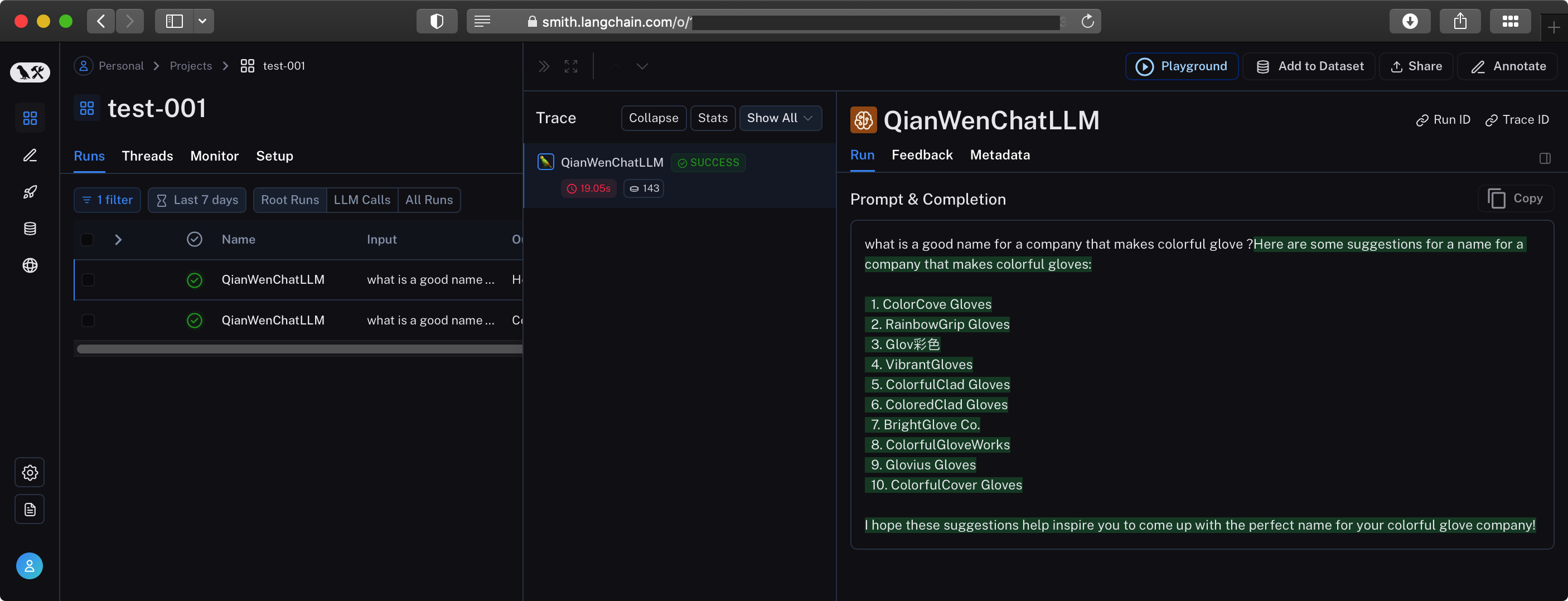1568x601 pixels.
Task: Open the annotation pencil icon in sidebar
Action: pos(30,155)
